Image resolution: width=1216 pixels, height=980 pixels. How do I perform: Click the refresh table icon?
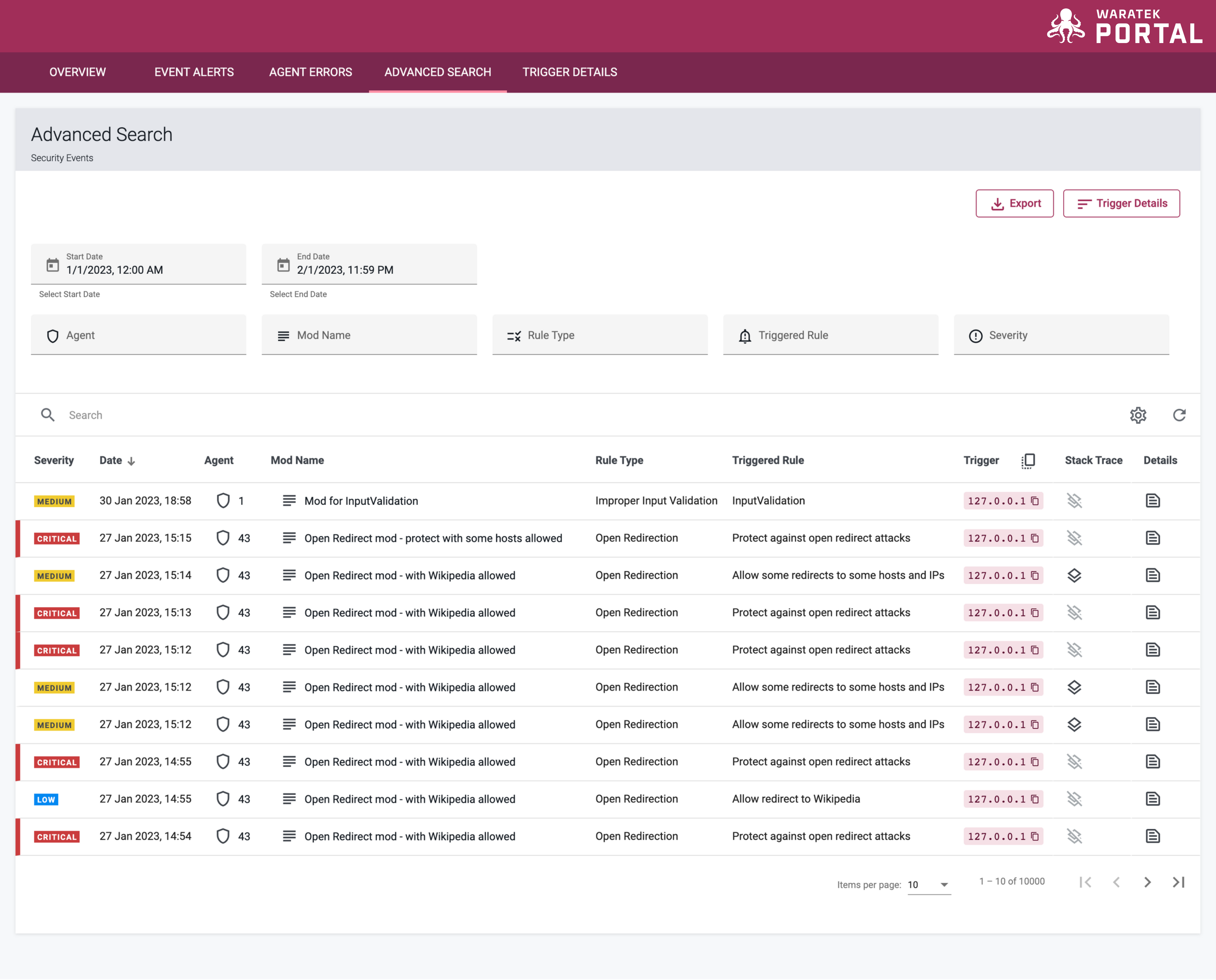tap(1179, 415)
